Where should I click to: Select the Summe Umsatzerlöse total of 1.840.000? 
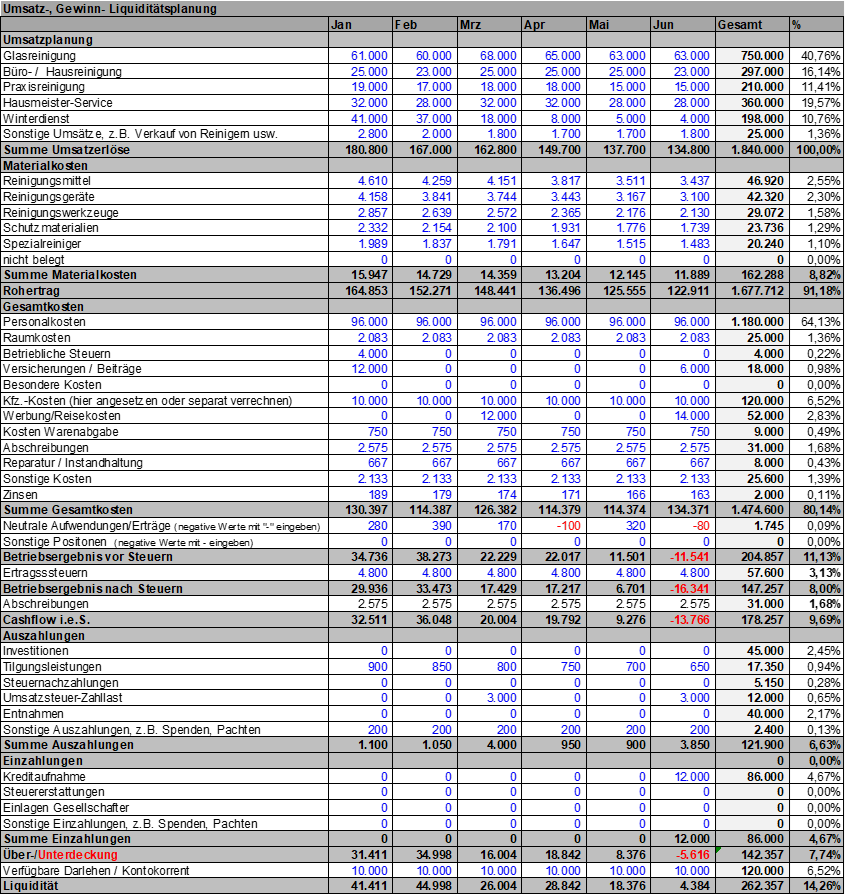(x=752, y=149)
